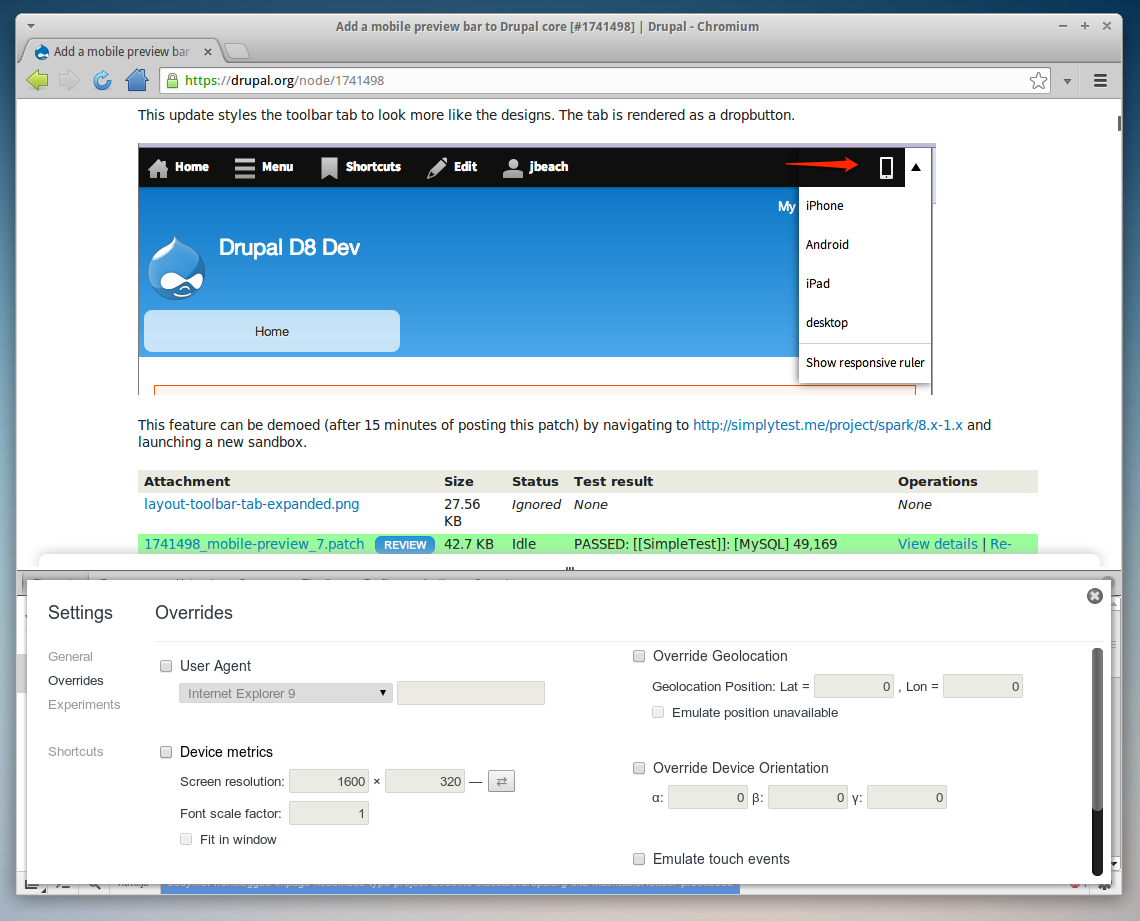Image resolution: width=1140 pixels, height=921 pixels.
Task: Enable the User Agent override checkbox
Action: pyautogui.click(x=166, y=666)
